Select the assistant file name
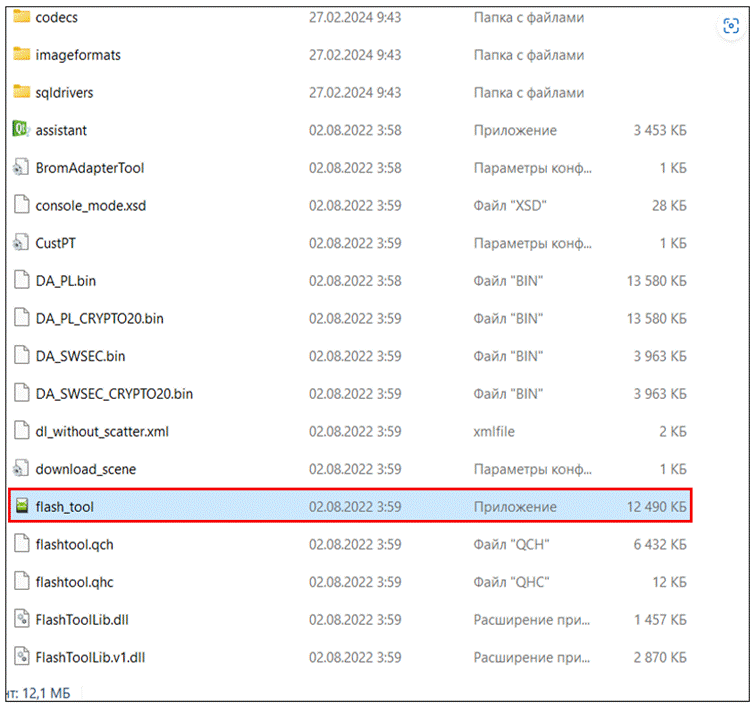 coord(61,130)
